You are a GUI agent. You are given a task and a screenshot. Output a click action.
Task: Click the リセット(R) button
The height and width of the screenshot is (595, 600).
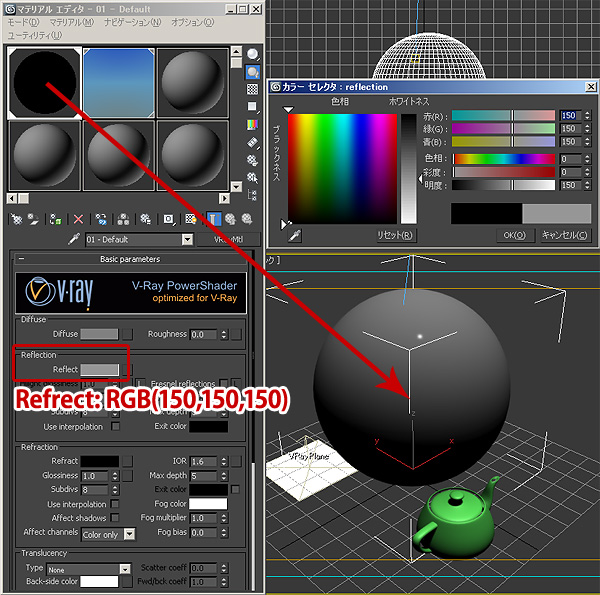(x=395, y=235)
